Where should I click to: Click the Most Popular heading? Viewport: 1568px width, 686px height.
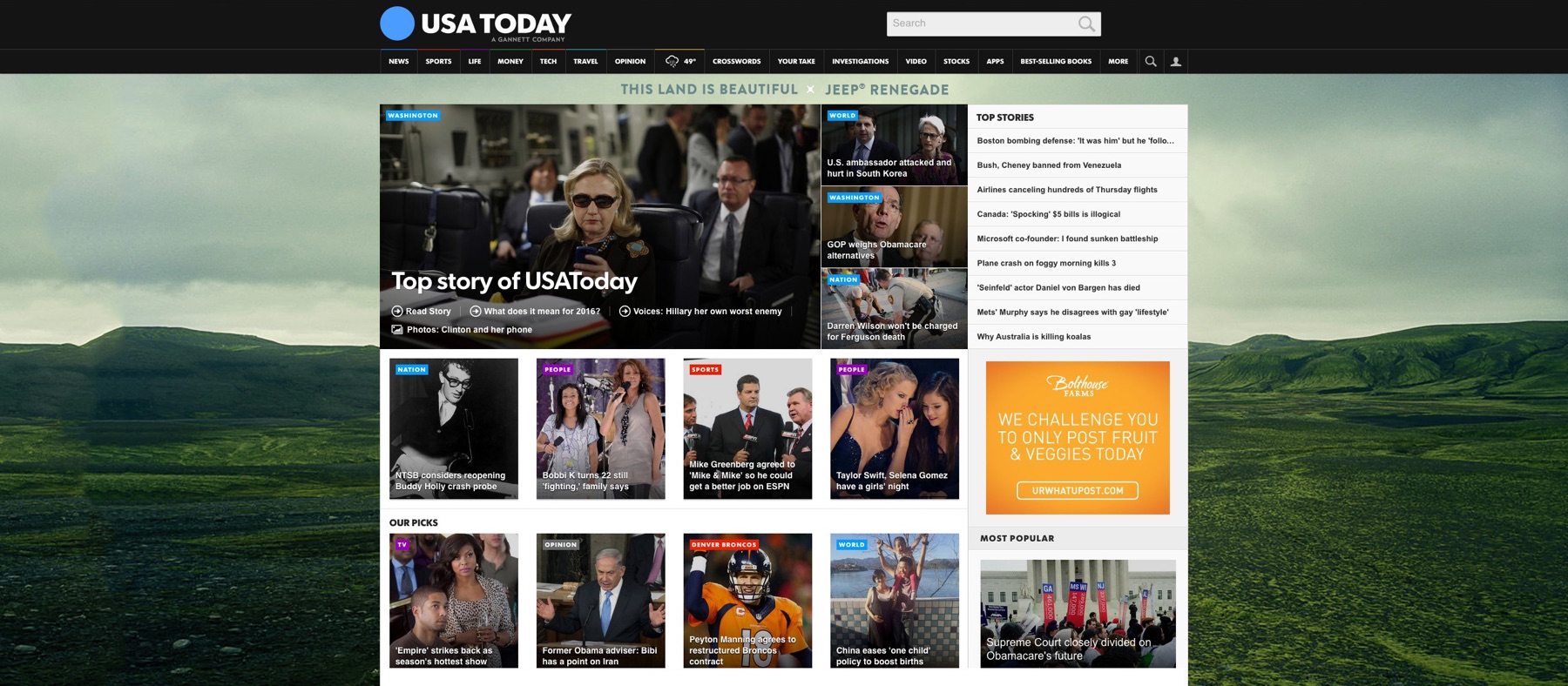point(1017,538)
